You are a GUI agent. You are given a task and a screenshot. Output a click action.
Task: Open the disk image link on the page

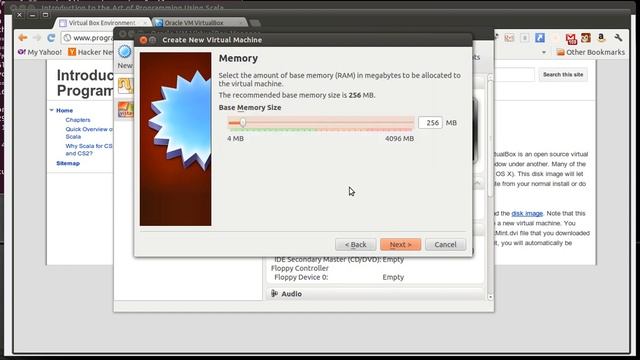(x=527, y=213)
